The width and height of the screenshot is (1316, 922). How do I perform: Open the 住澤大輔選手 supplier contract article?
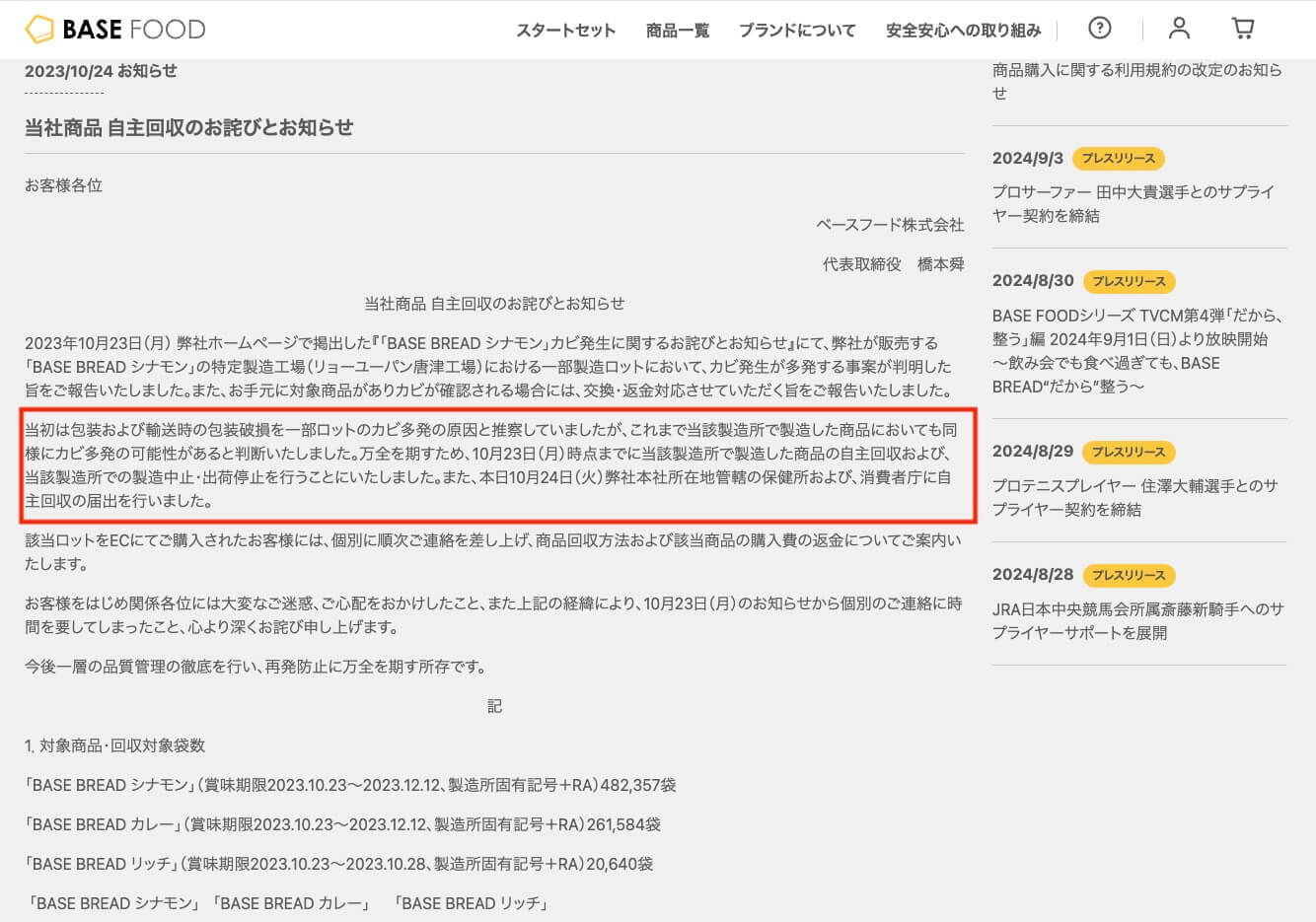tap(1134, 497)
